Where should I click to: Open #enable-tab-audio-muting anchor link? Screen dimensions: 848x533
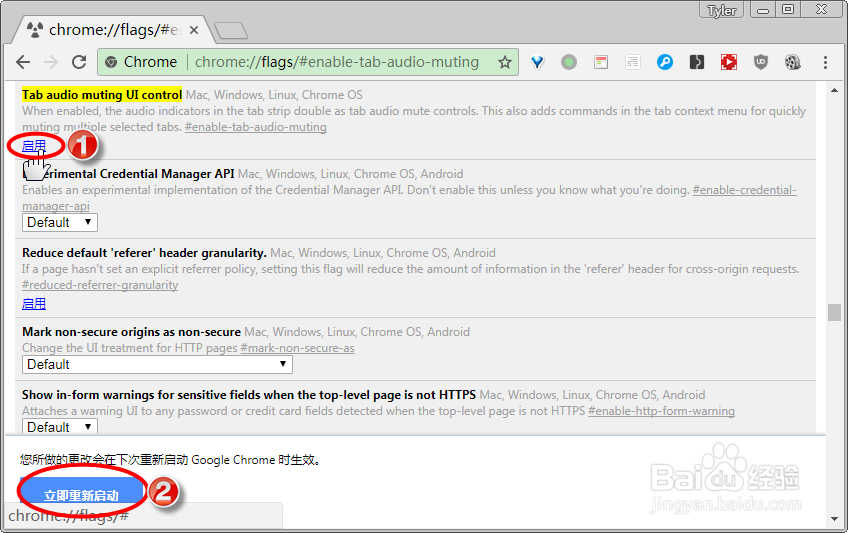(x=255, y=127)
